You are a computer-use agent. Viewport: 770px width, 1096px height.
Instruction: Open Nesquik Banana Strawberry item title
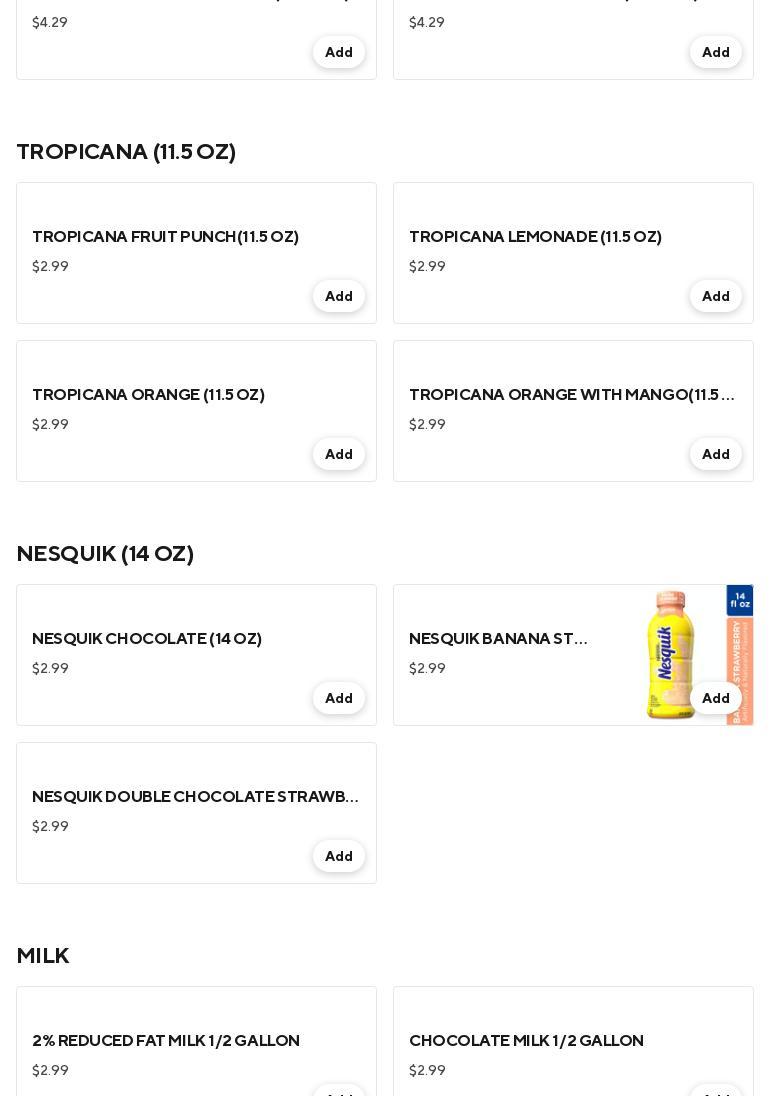tap(498, 639)
